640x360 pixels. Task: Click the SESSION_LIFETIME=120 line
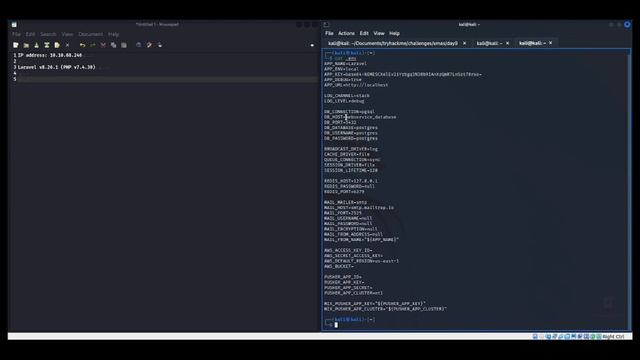tap(351, 170)
